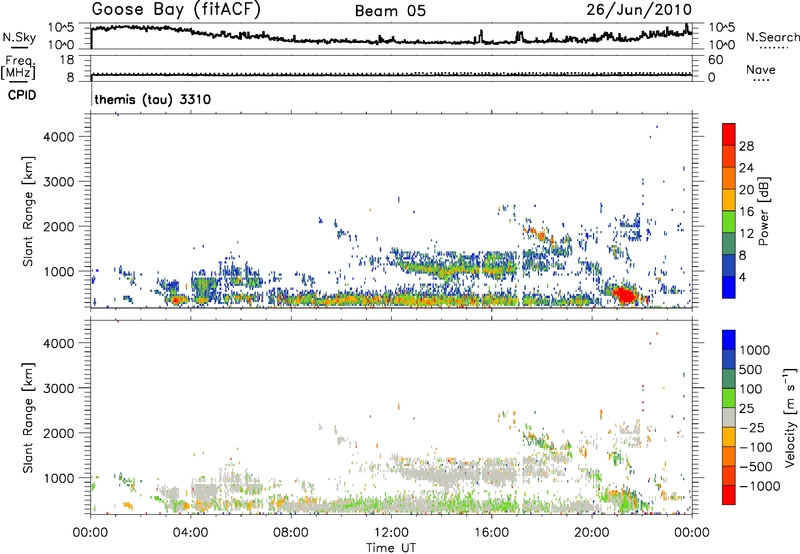800x554 pixels.
Task: Click the '-1000' velocity colorbar label
Action: (760, 486)
